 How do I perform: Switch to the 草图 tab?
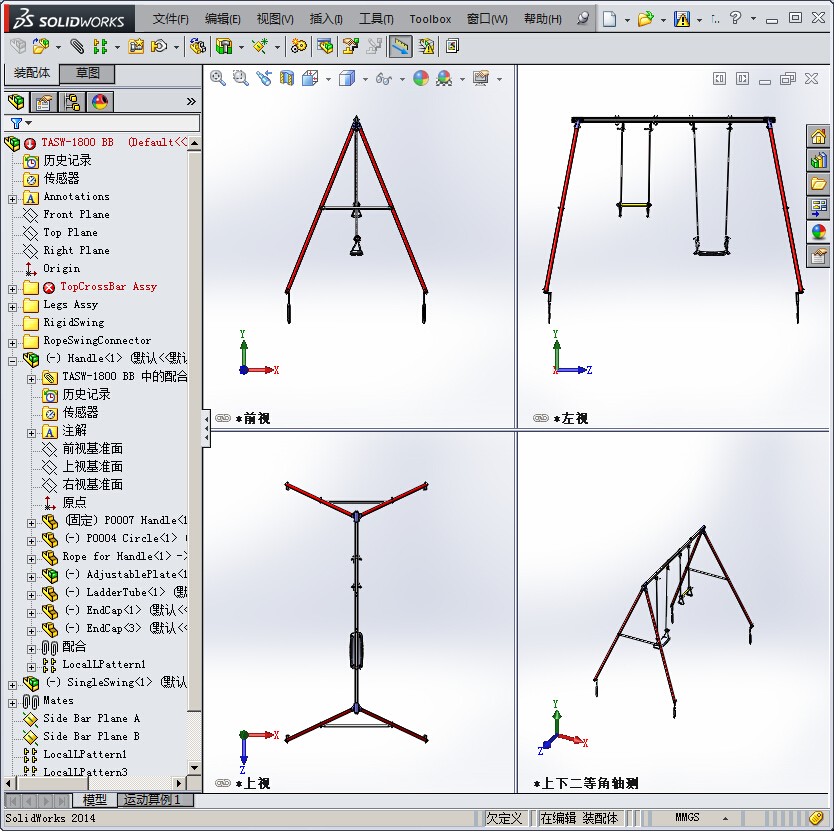tap(87, 73)
